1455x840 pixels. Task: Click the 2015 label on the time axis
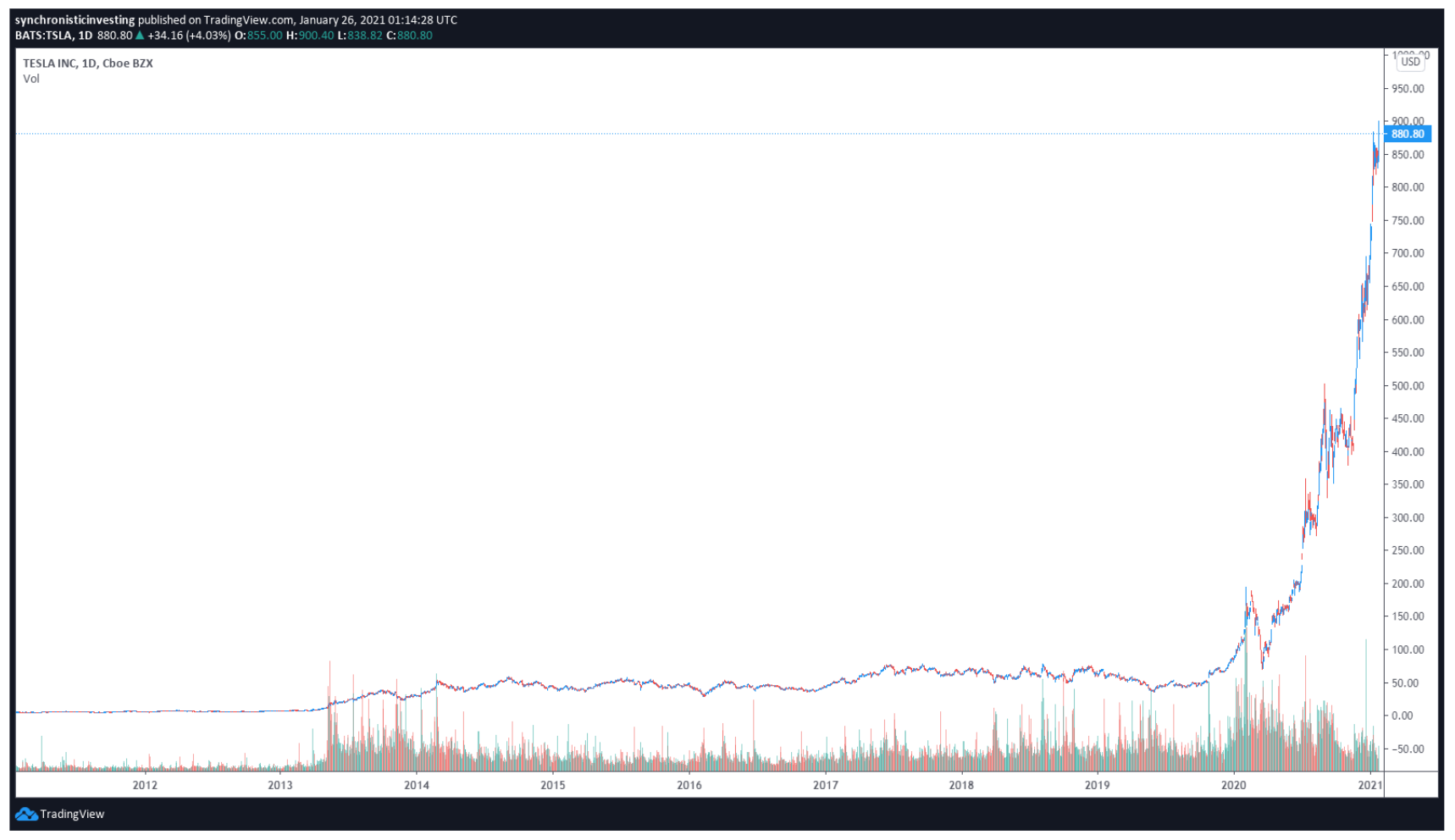point(553,785)
